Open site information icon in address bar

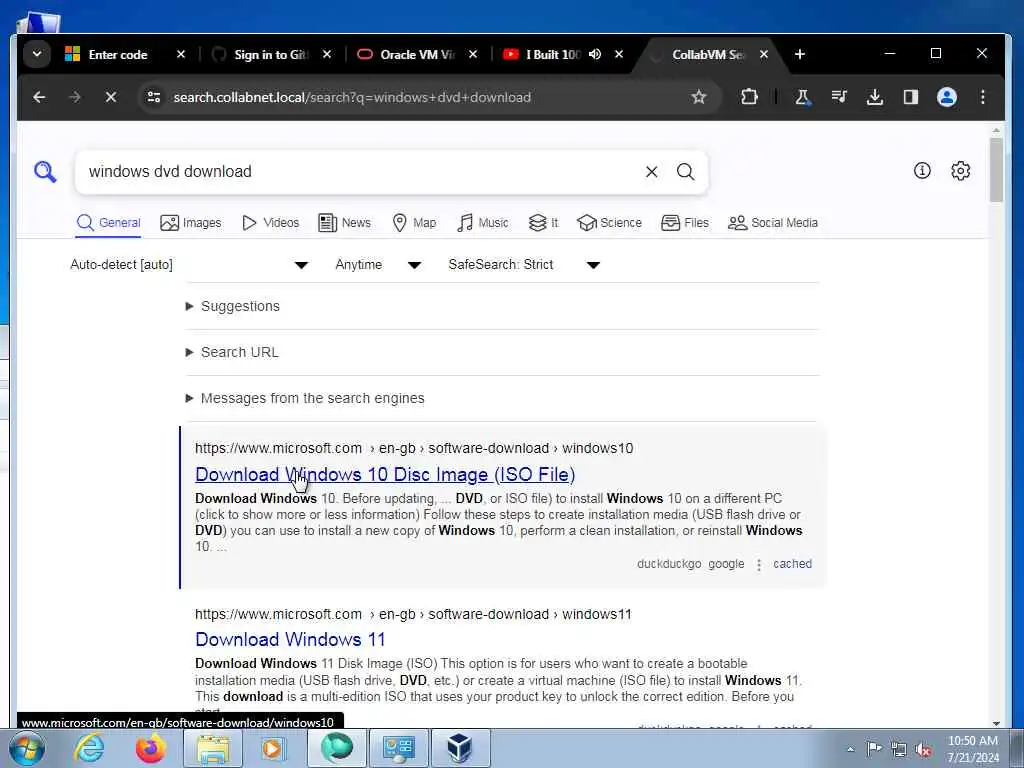pos(153,97)
